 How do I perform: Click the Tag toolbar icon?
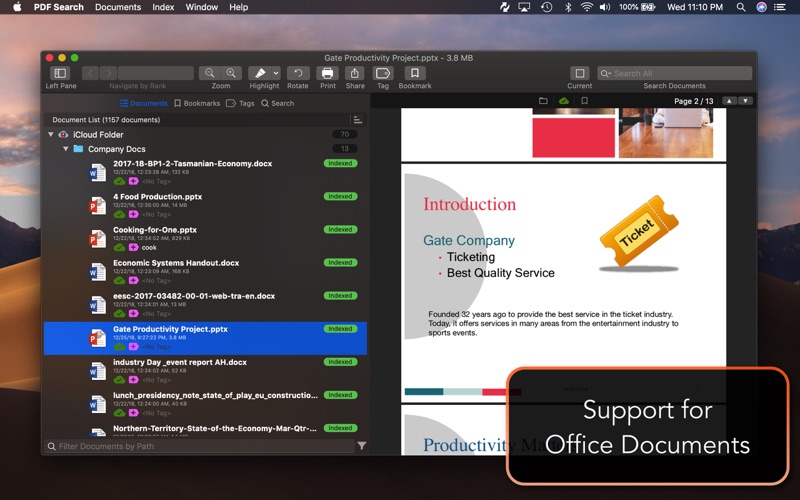coord(383,73)
